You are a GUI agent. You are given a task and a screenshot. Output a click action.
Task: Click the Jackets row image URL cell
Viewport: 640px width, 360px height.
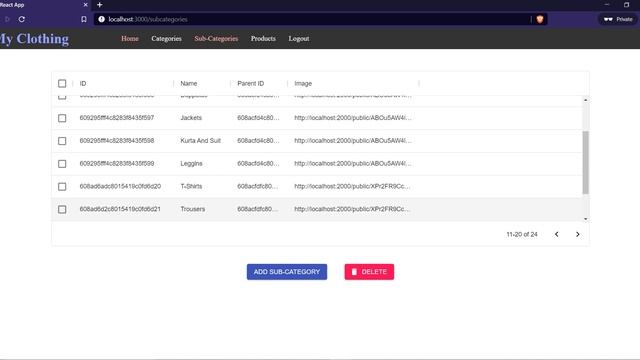(x=353, y=118)
